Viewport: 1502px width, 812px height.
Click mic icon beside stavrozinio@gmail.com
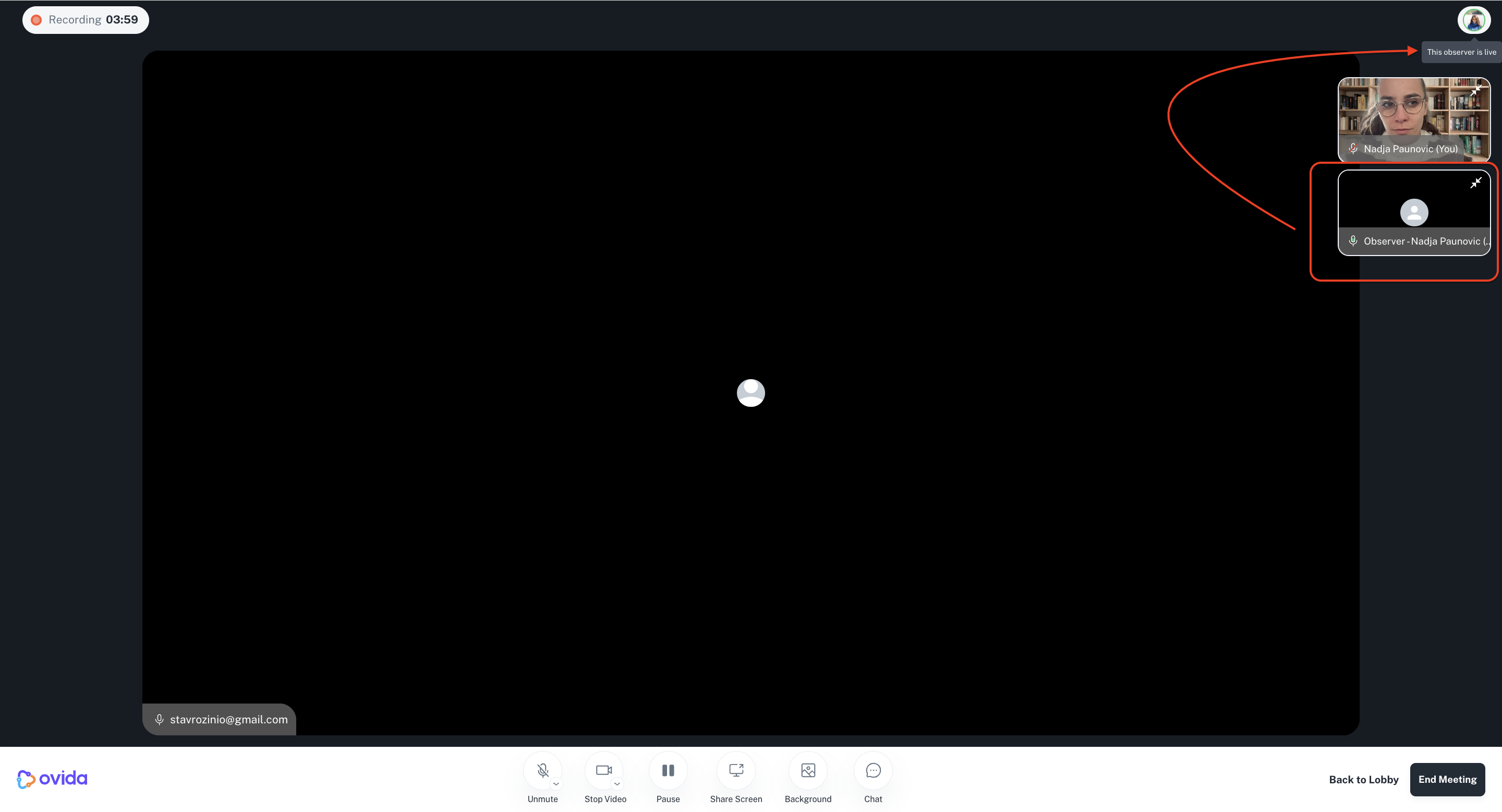[159, 719]
